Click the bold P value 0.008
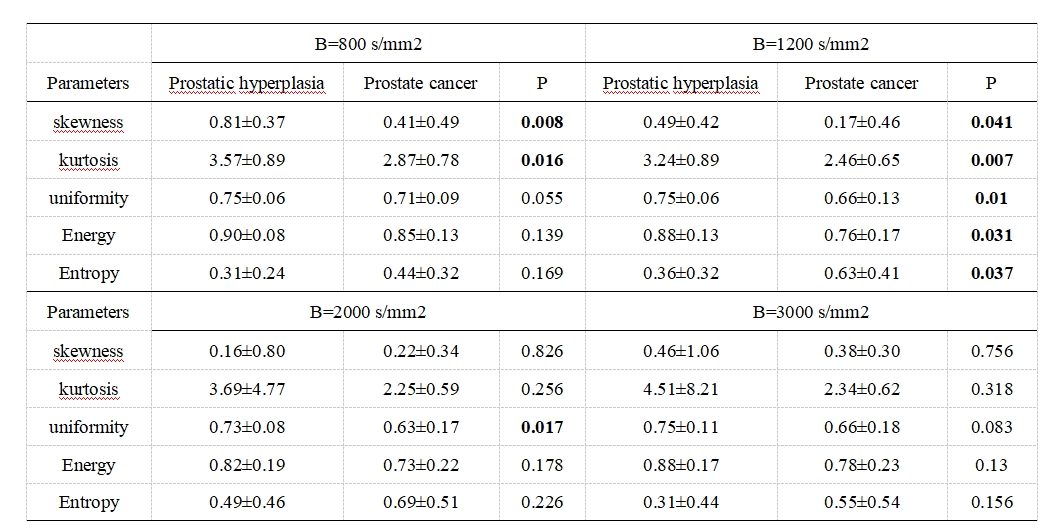This screenshot has height=529, width=1055. pos(542,122)
